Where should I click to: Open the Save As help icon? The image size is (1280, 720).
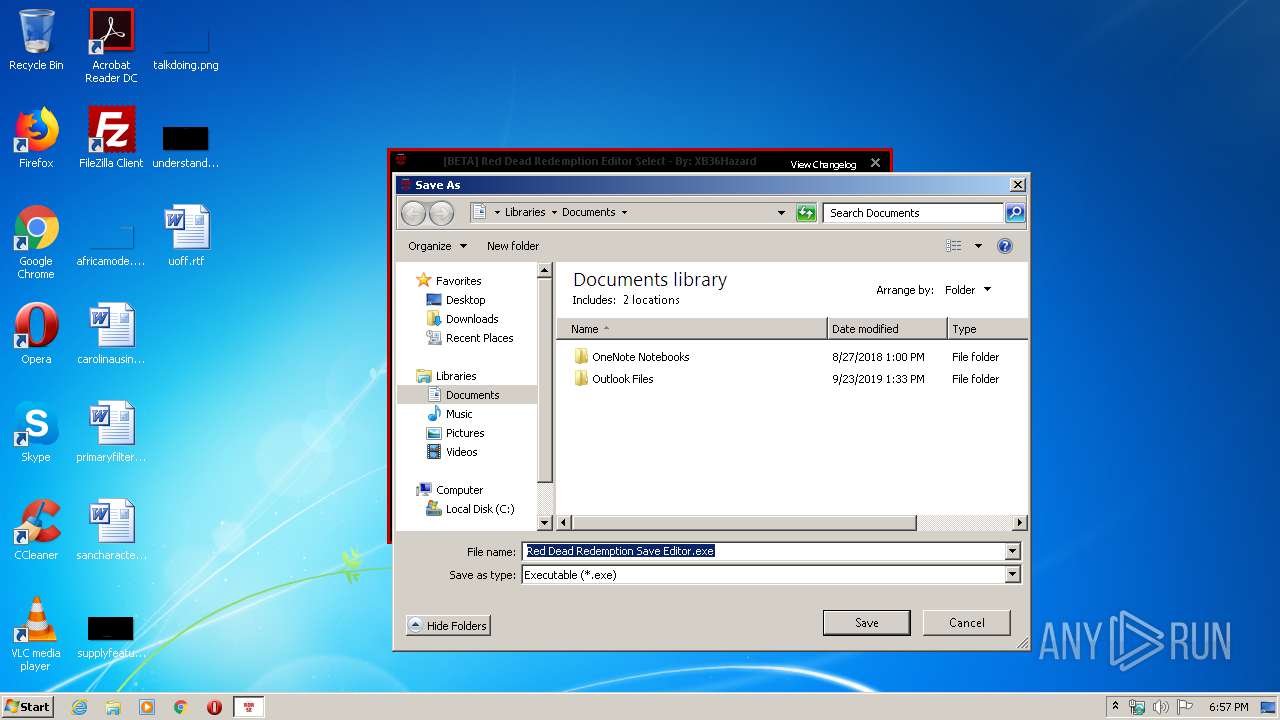click(x=1005, y=246)
